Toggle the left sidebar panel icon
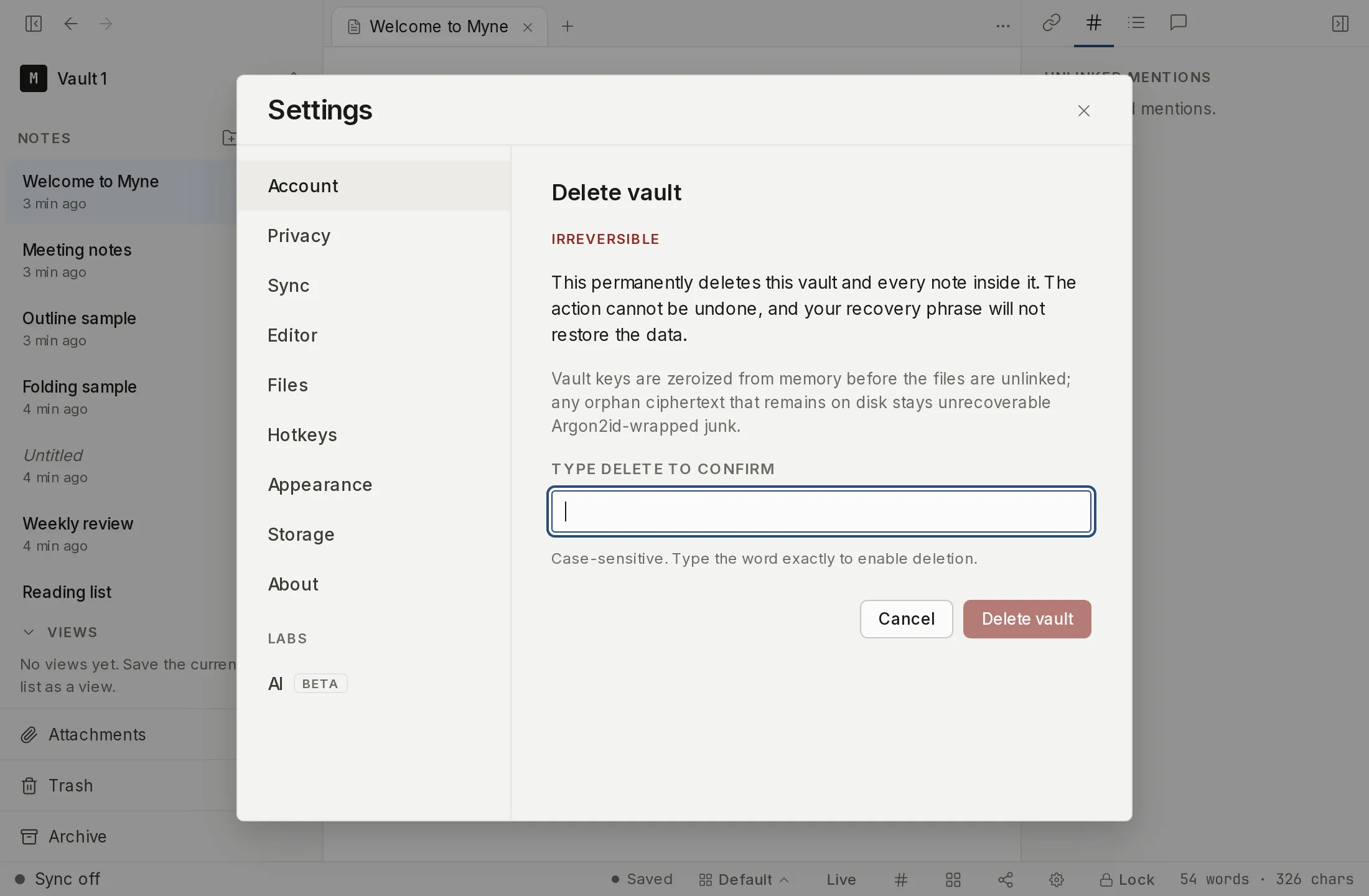The height and width of the screenshot is (896, 1369). click(x=34, y=24)
